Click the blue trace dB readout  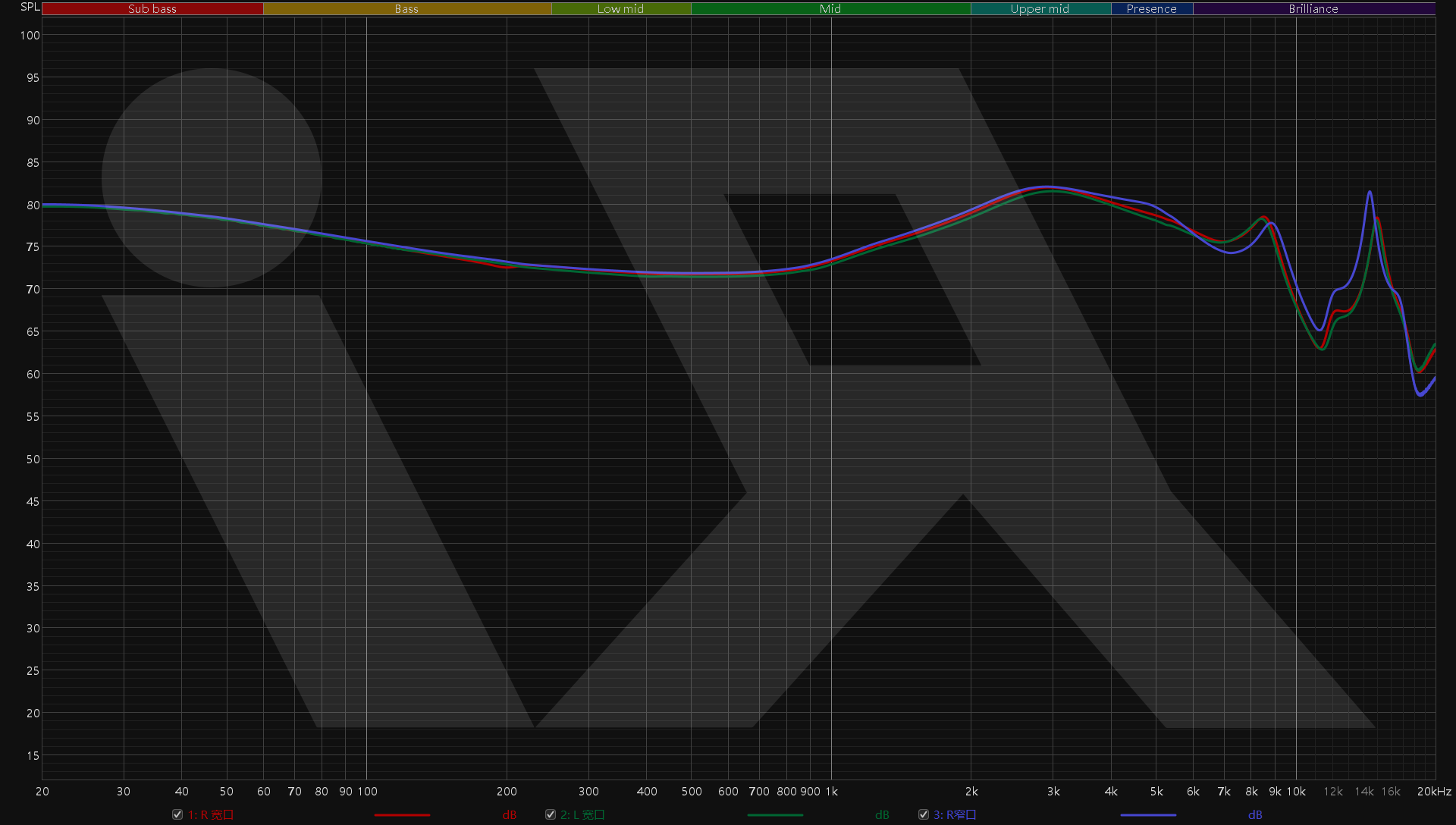1256,815
